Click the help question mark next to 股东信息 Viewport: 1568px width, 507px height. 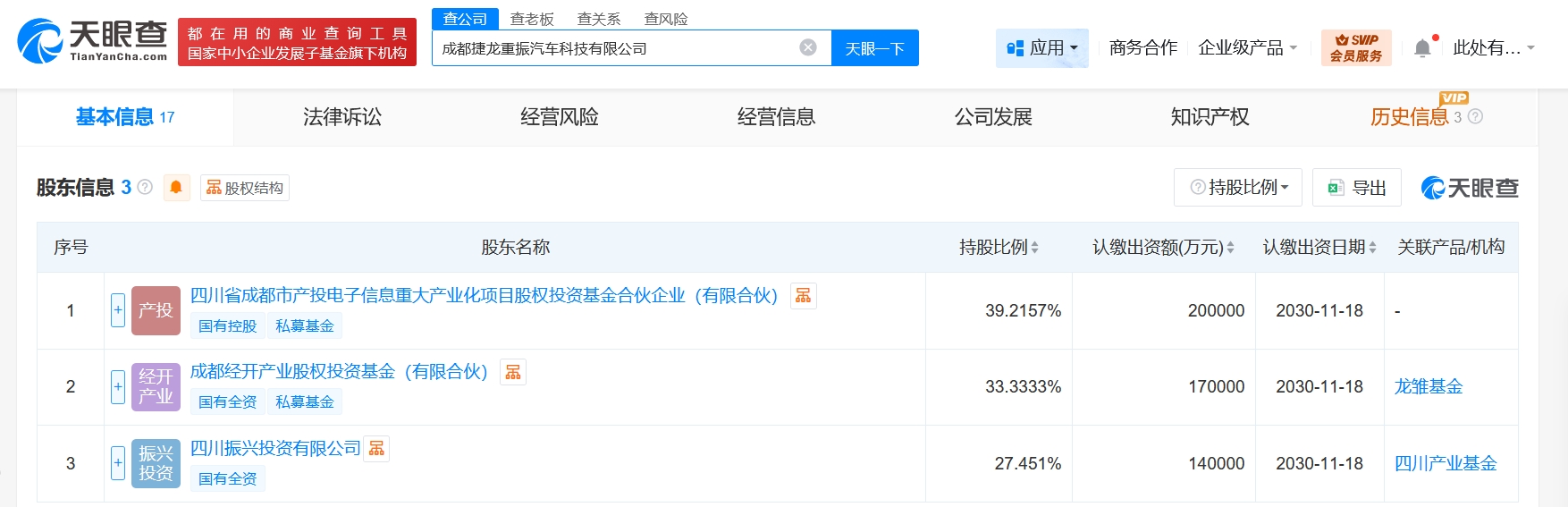145,188
